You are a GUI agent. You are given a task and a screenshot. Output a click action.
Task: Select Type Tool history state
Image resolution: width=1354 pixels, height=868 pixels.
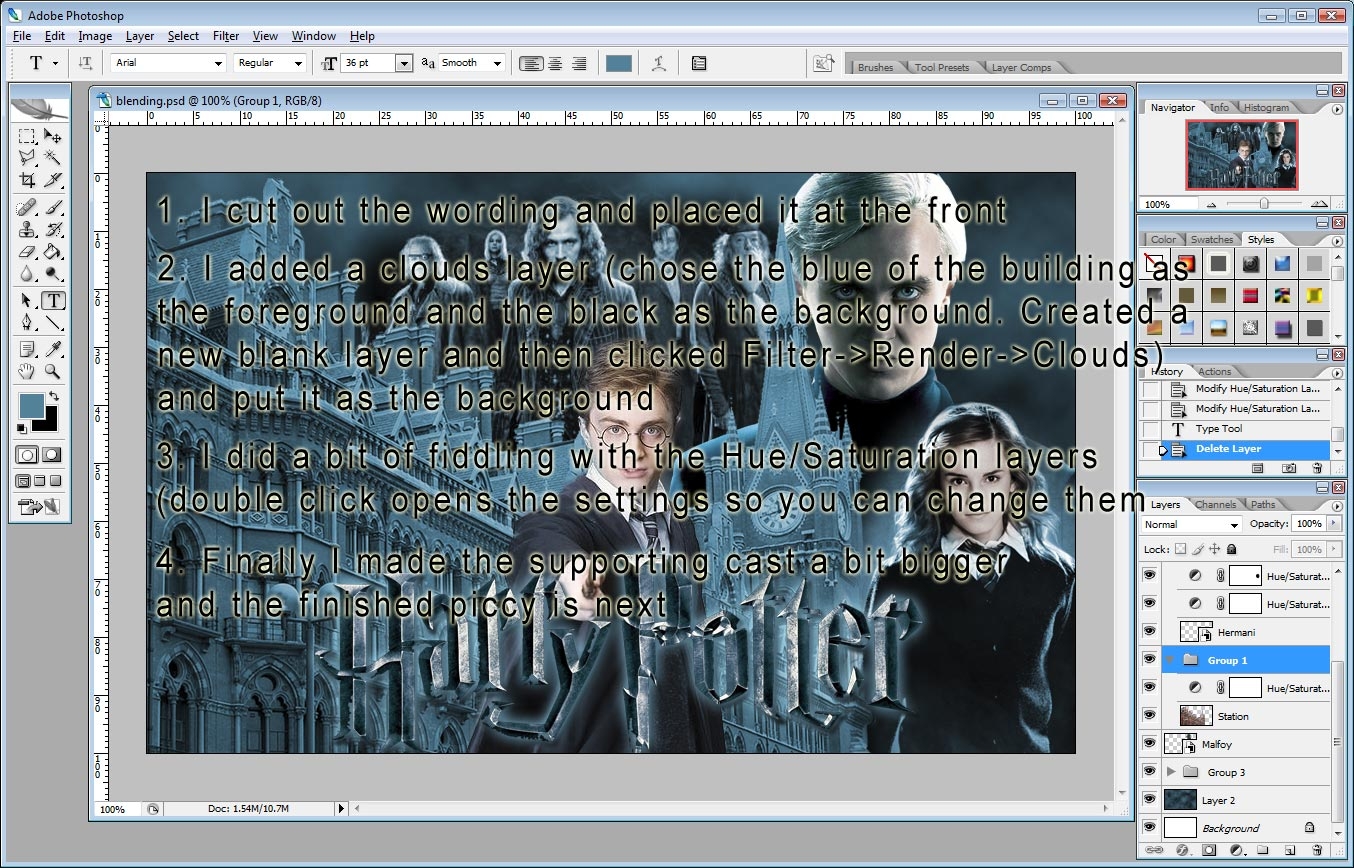tap(1236, 428)
